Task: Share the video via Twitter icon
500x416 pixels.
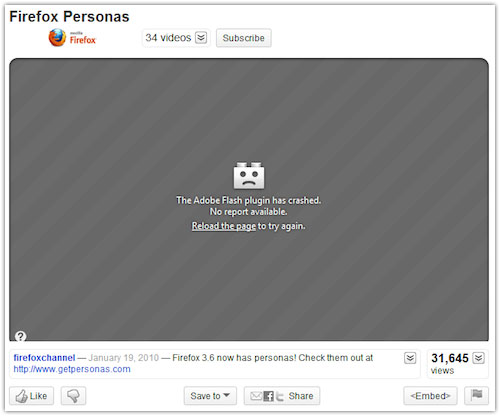Action: (280, 396)
